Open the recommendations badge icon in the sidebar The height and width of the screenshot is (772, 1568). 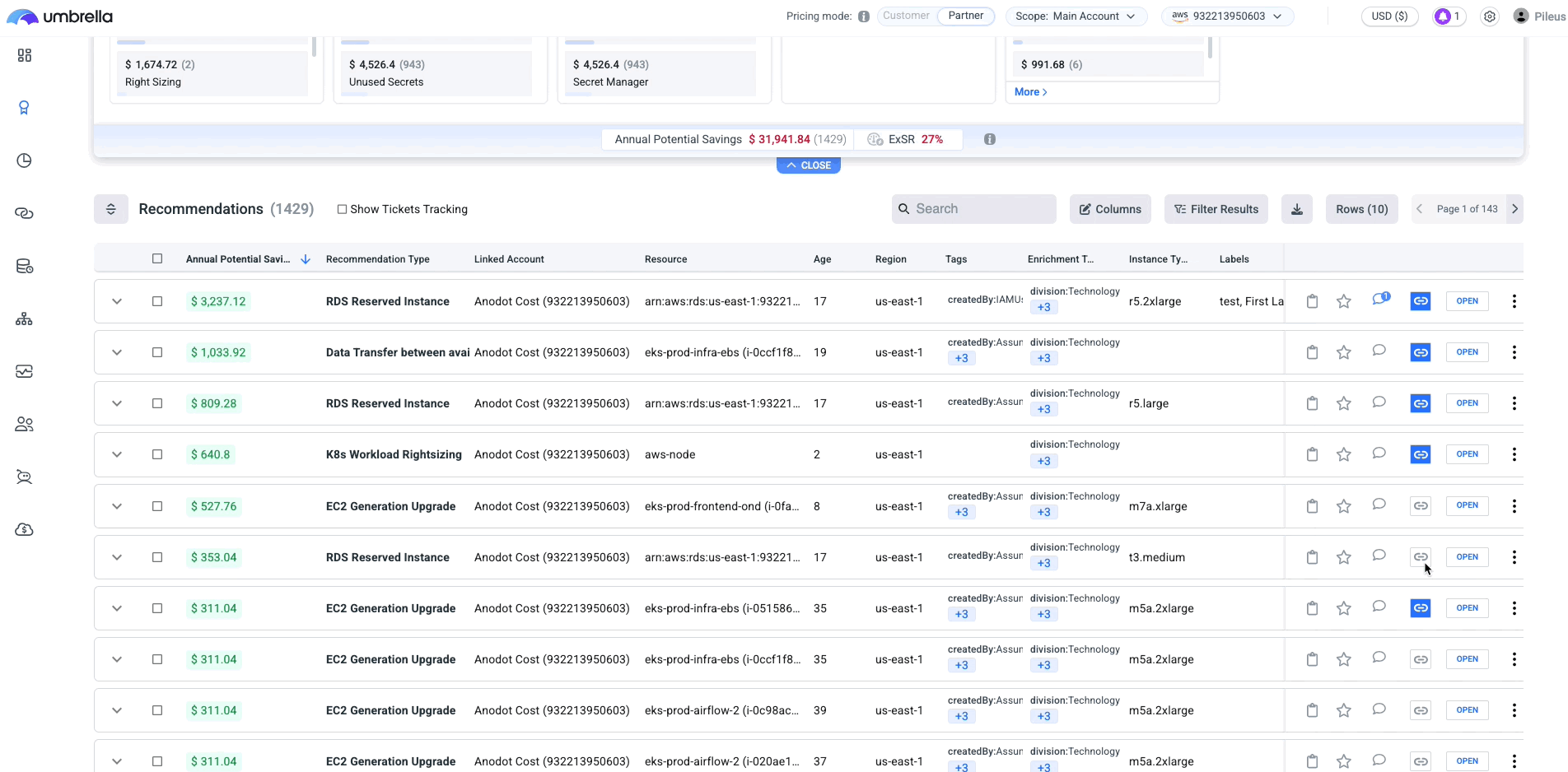click(25, 108)
